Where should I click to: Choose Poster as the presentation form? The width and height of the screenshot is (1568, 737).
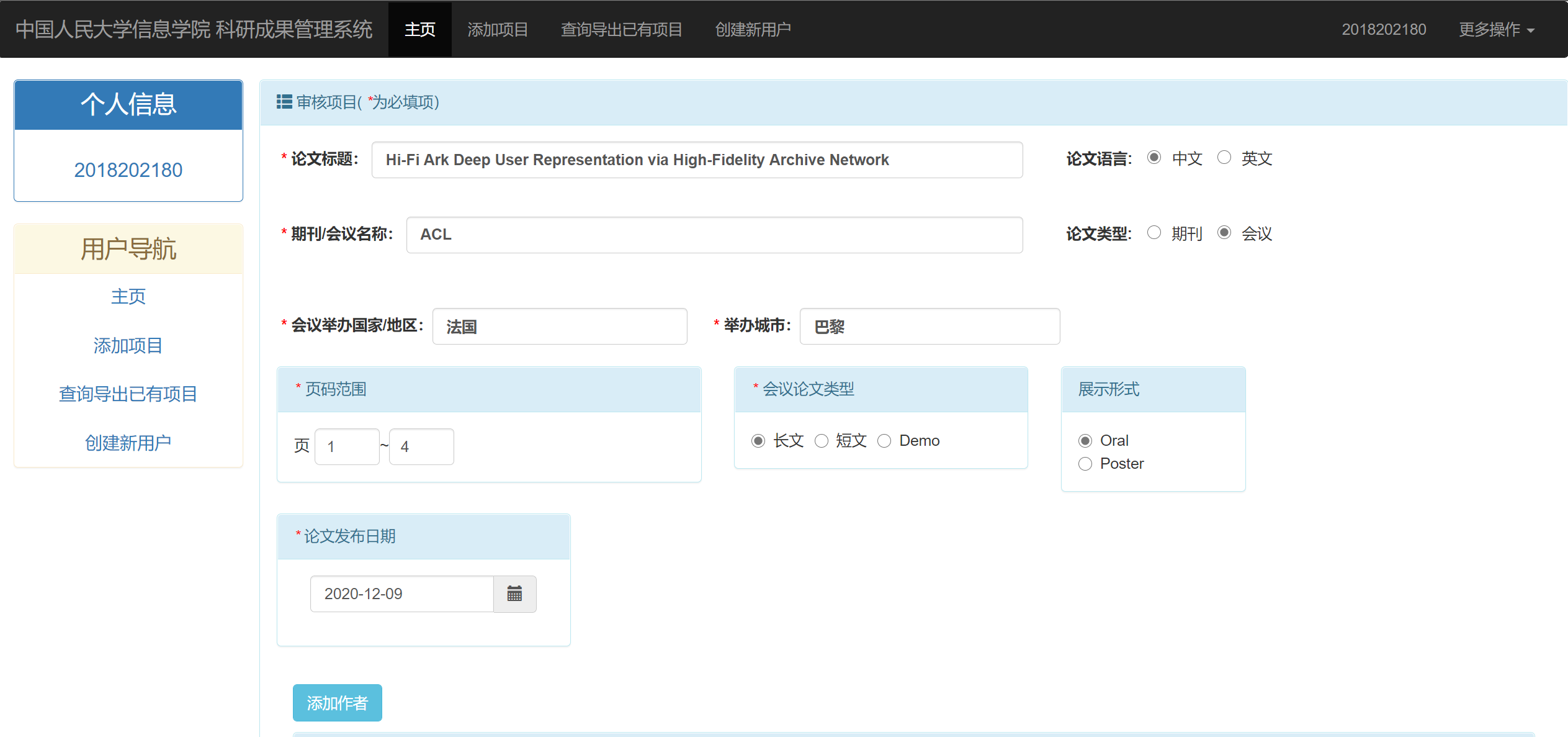pos(1085,464)
